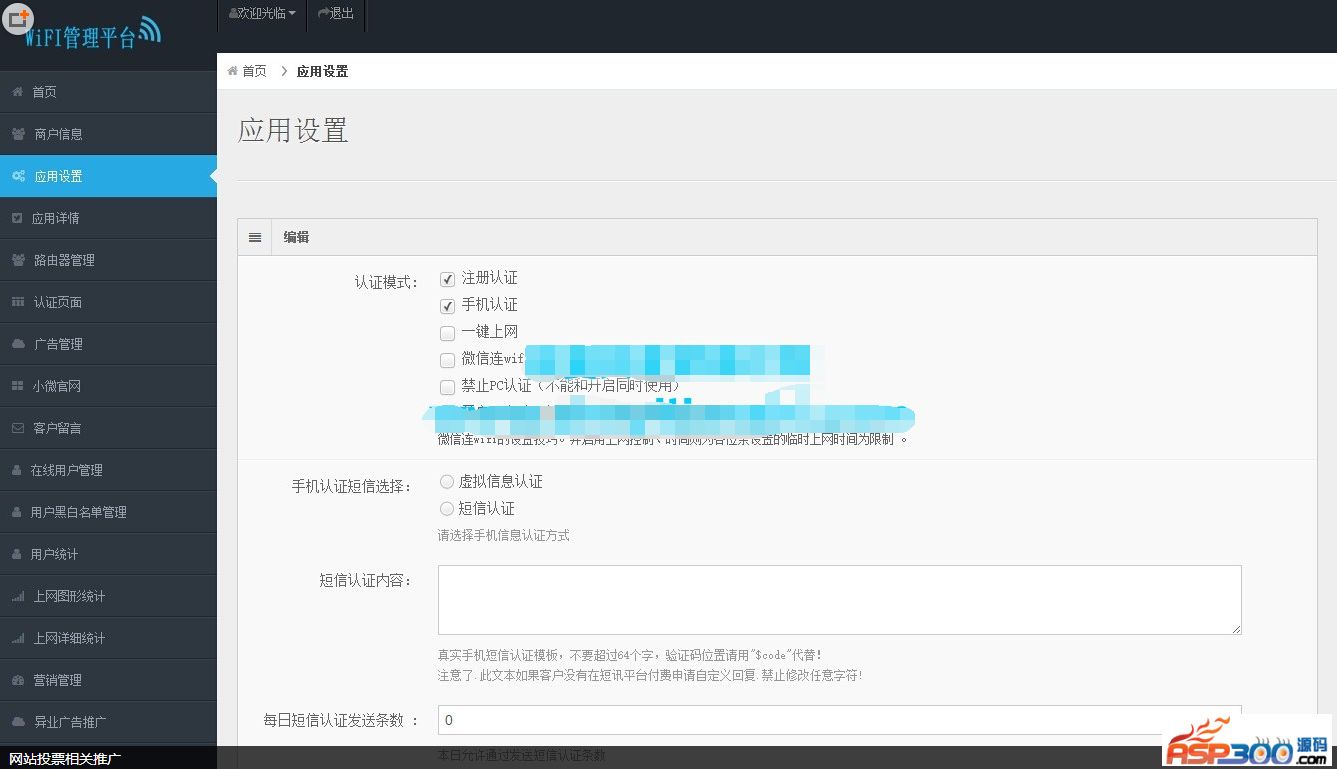Screen dimensions: 1337x769
Task: Uncheck the 注册认证 checkbox
Action: [447, 279]
